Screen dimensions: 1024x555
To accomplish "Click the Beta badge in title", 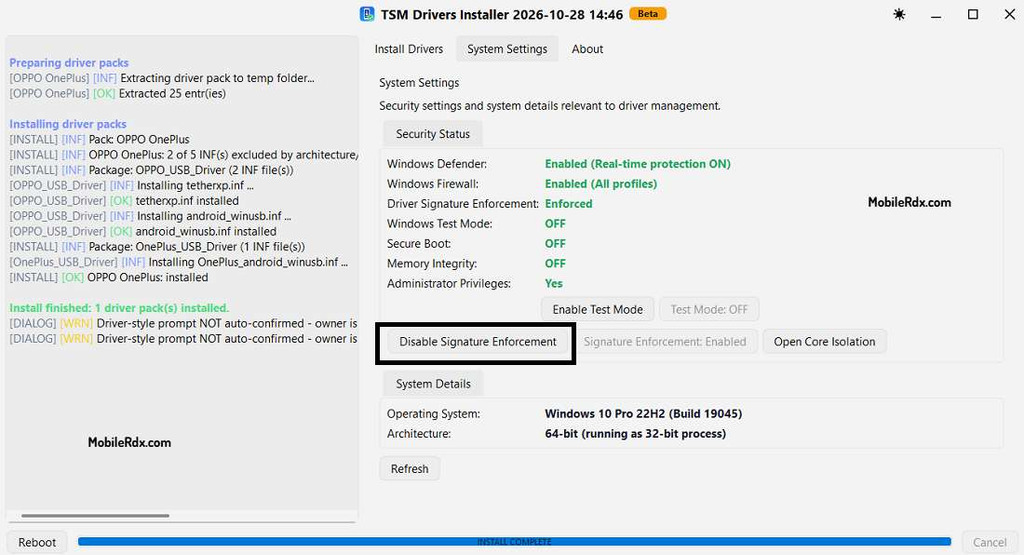I will (647, 14).
